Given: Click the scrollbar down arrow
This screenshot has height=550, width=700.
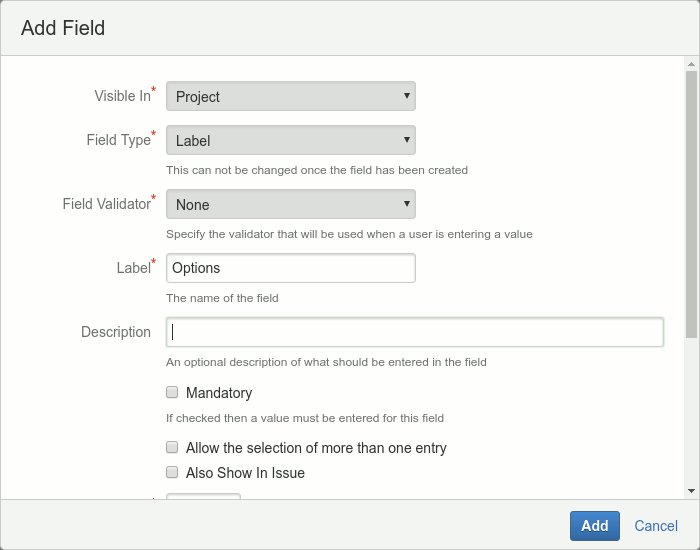Looking at the screenshot, I should coord(691,490).
